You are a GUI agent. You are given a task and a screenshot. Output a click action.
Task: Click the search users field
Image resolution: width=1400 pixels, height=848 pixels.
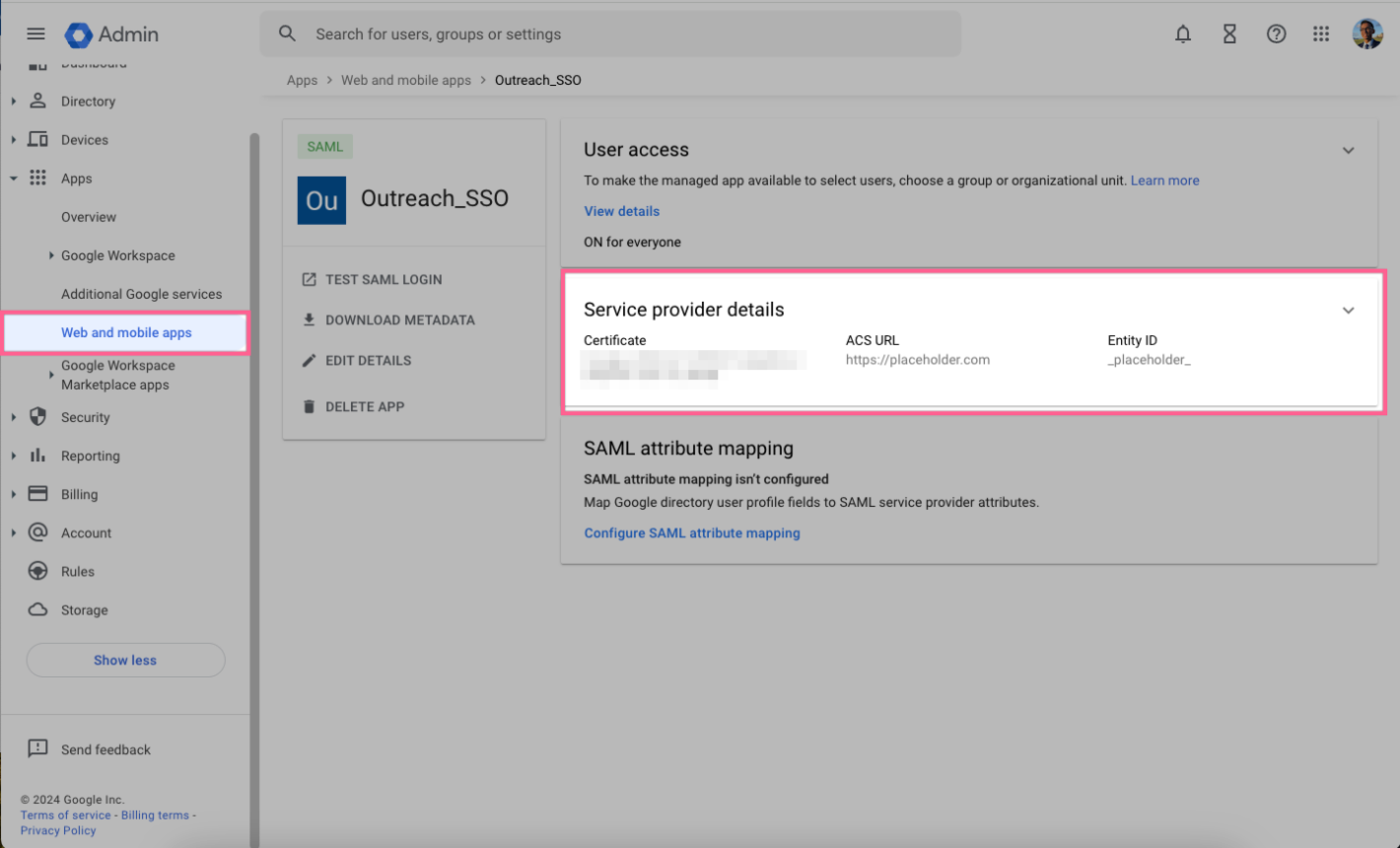tap(609, 34)
